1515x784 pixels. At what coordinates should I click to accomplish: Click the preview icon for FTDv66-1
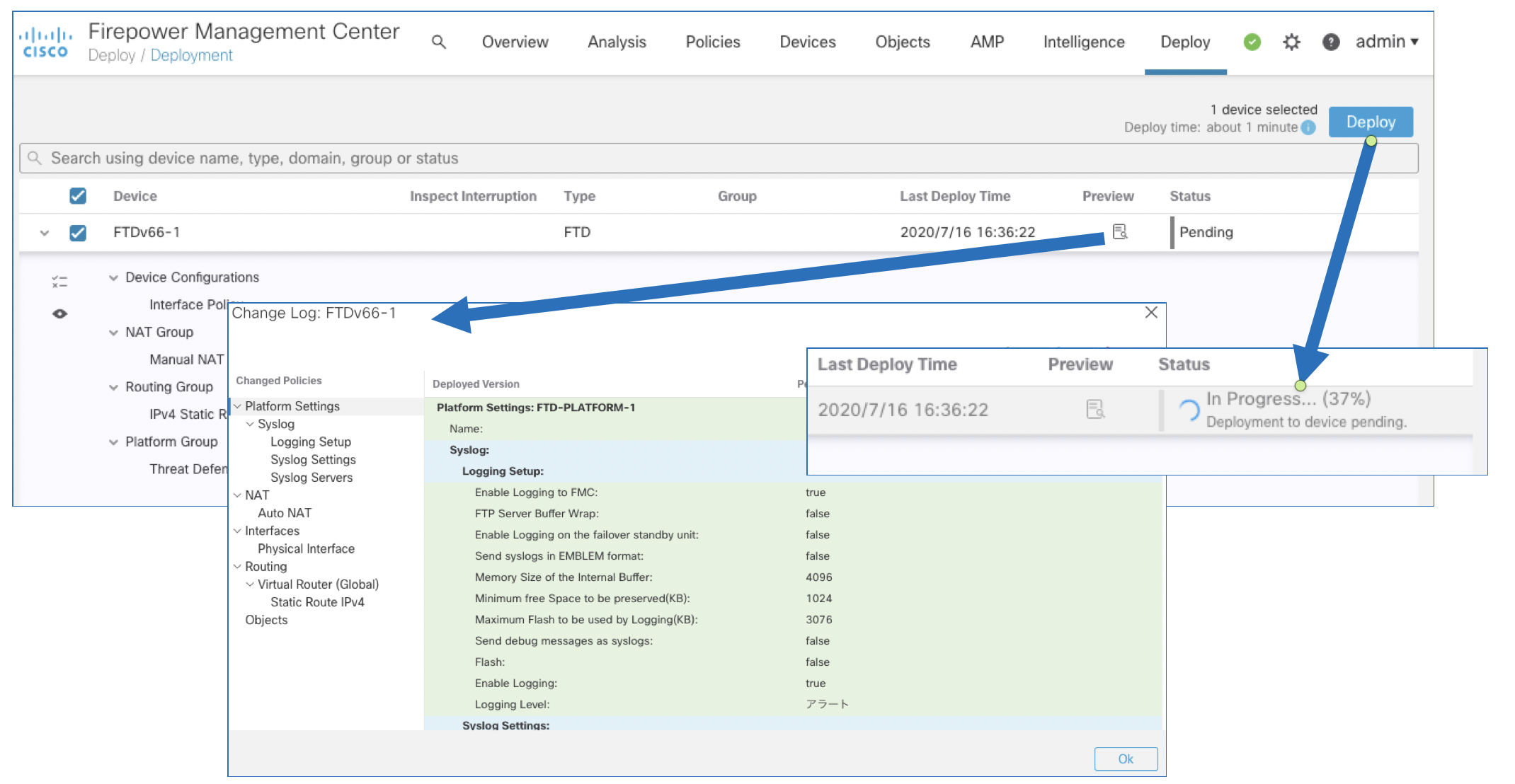coord(1119,232)
